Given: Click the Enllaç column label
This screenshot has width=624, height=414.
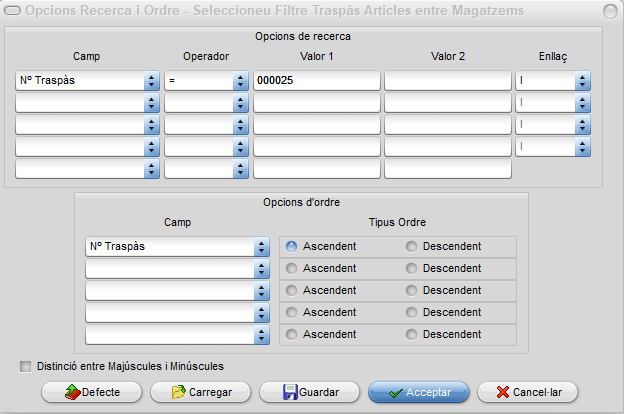Looking at the screenshot, I should [x=553, y=57].
